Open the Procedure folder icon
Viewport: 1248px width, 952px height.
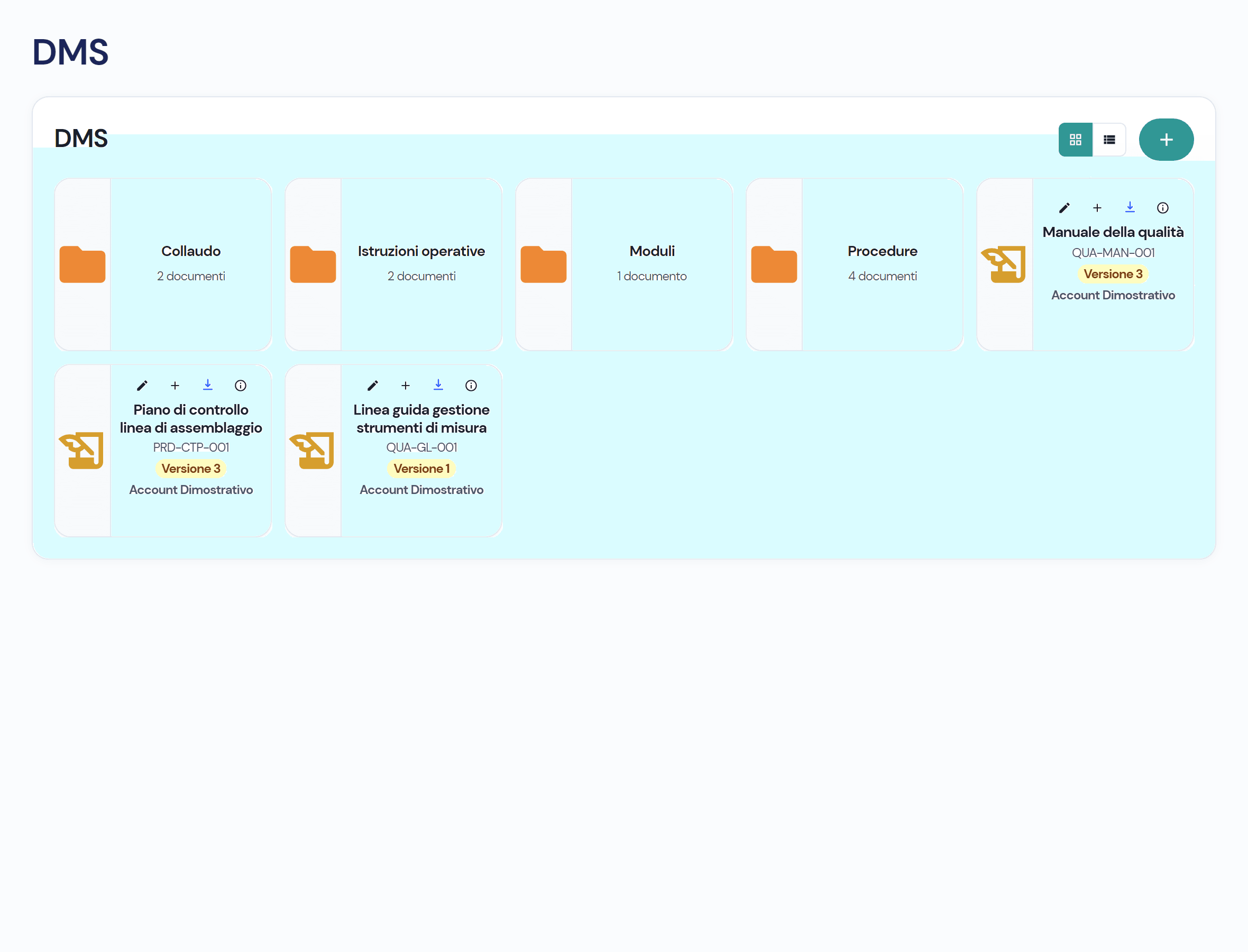point(774,264)
